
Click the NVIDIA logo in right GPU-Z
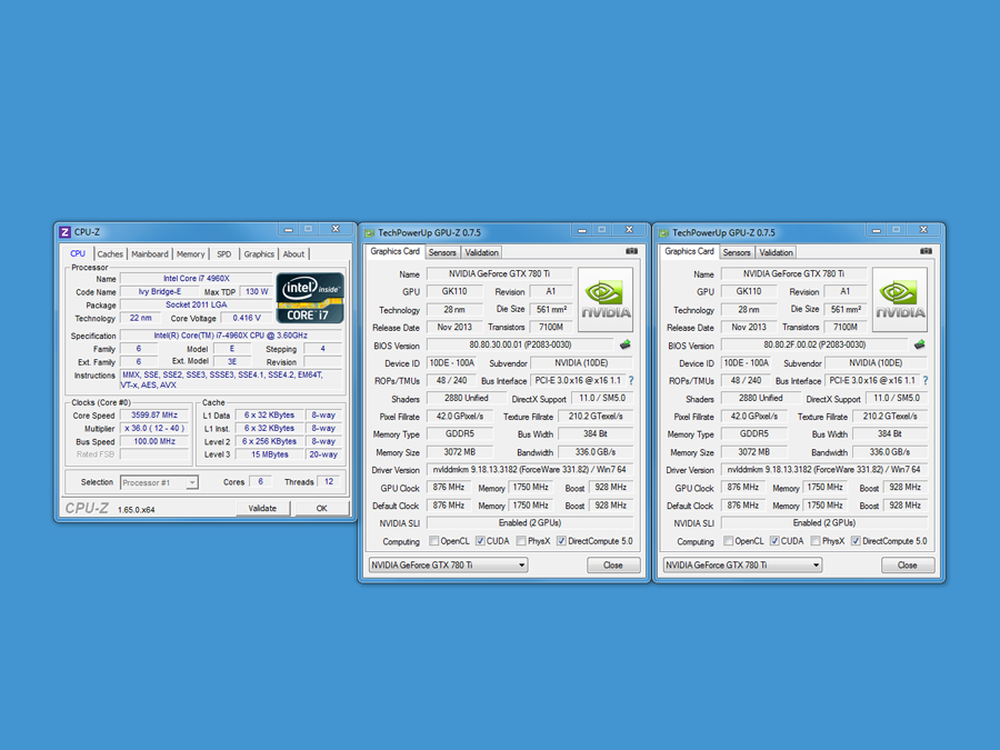(900, 300)
